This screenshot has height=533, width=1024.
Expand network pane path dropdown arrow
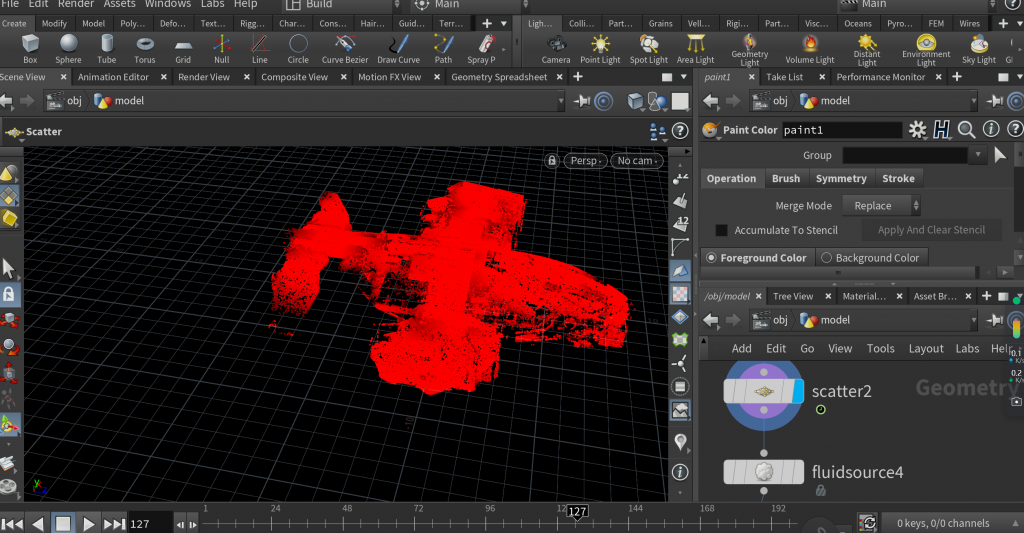pos(973,320)
